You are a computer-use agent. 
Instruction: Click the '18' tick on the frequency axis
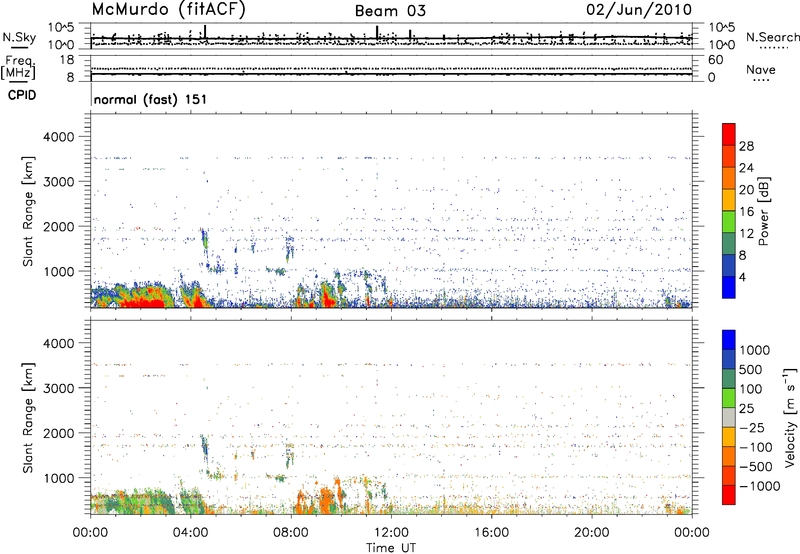66,60
